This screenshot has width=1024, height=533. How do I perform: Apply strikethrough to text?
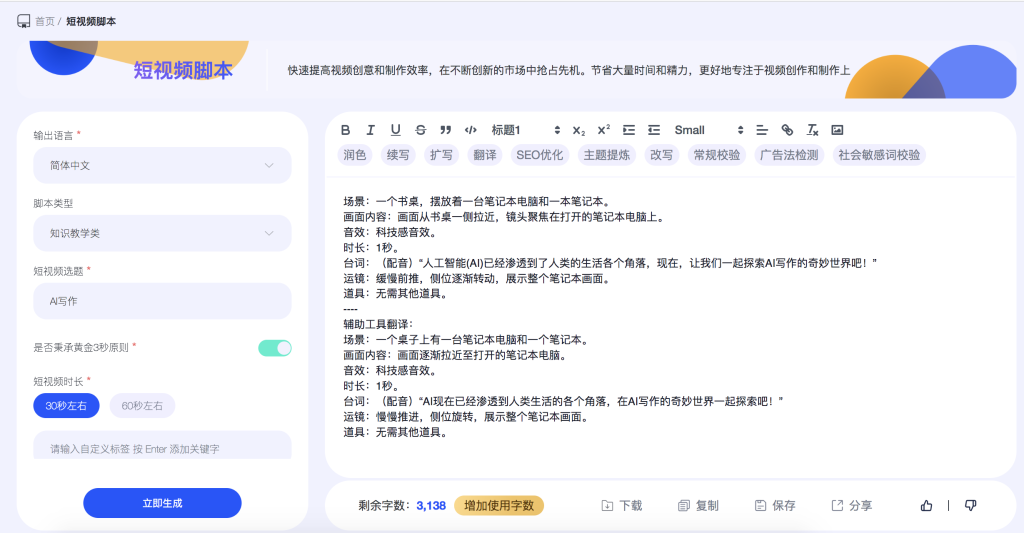(x=420, y=130)
